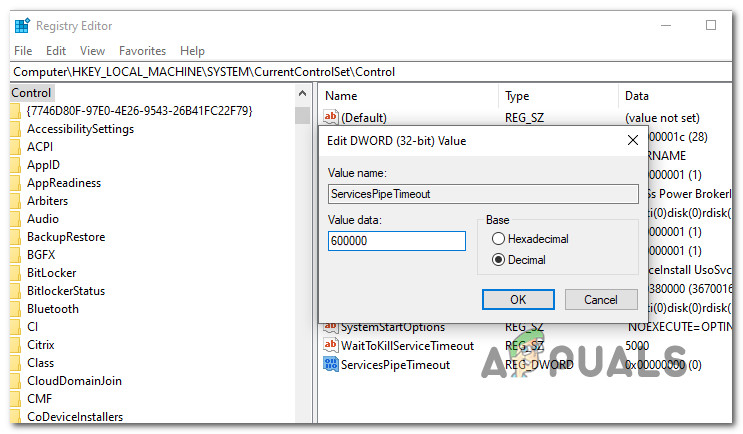Viewport: 743px width, 434px height.
Task: Click the tree pane scrollbar thumb
Action: coord(302,116)
